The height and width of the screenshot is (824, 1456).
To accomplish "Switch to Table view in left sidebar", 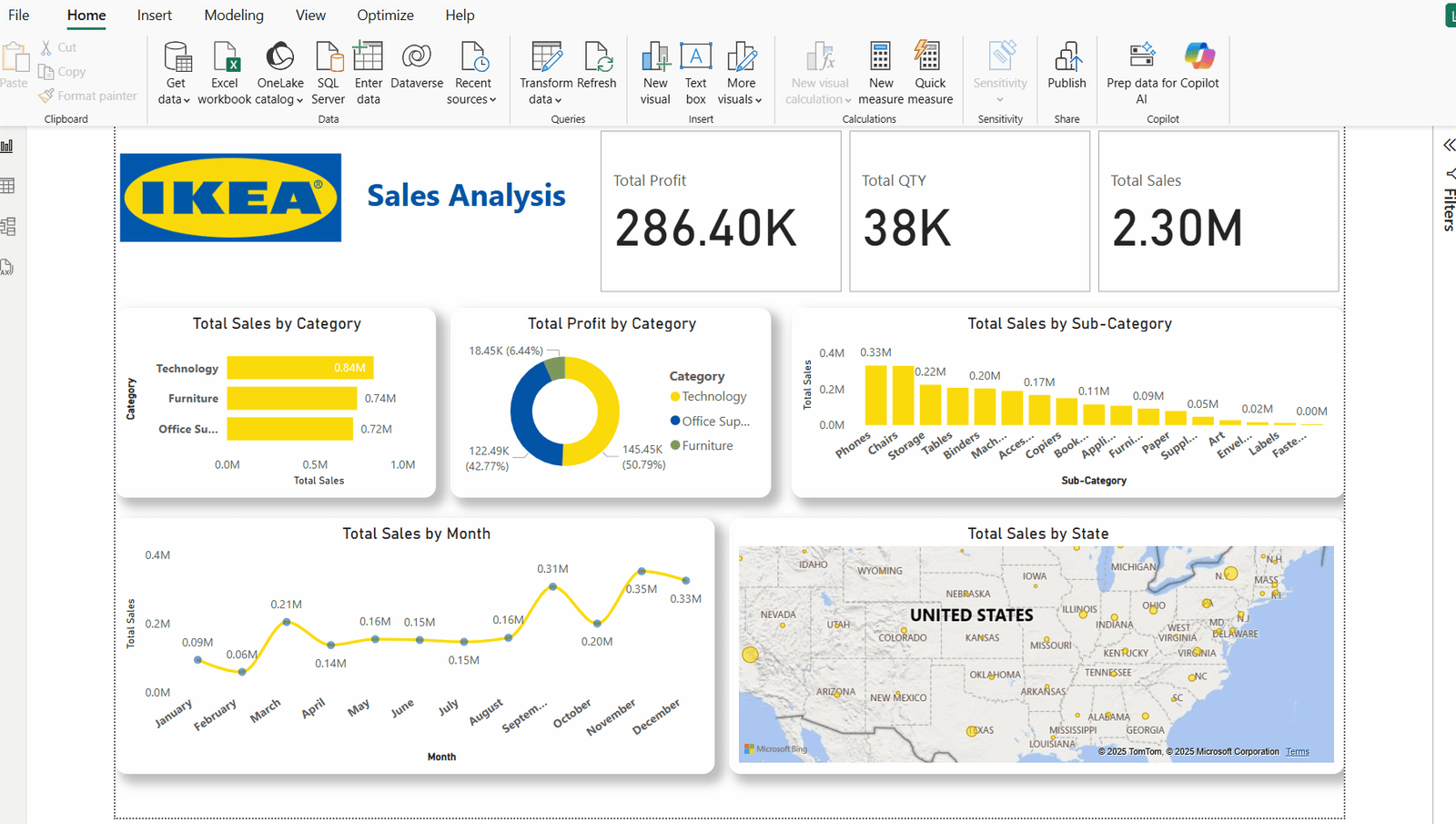I will pyautogui.click(x=8, y=186).
